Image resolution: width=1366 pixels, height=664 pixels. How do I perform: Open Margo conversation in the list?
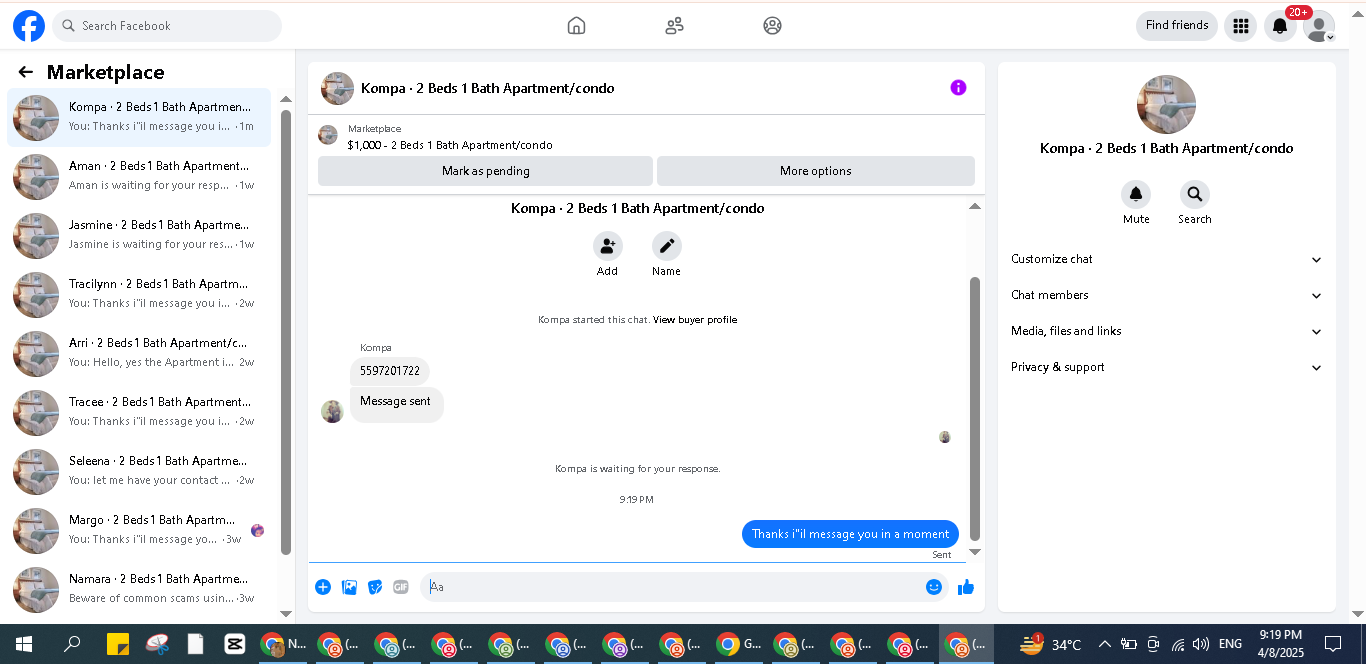click(139, 530)
